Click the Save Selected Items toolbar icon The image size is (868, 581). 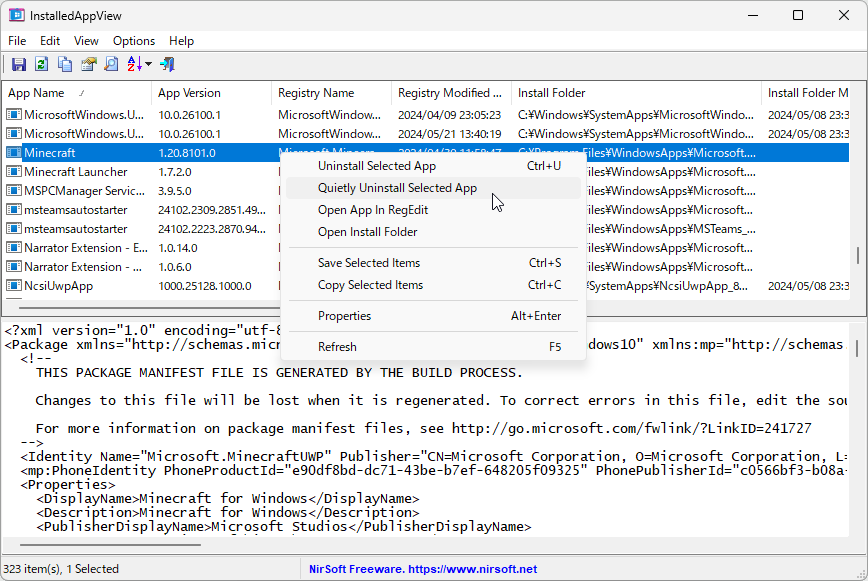coord(19,65)
